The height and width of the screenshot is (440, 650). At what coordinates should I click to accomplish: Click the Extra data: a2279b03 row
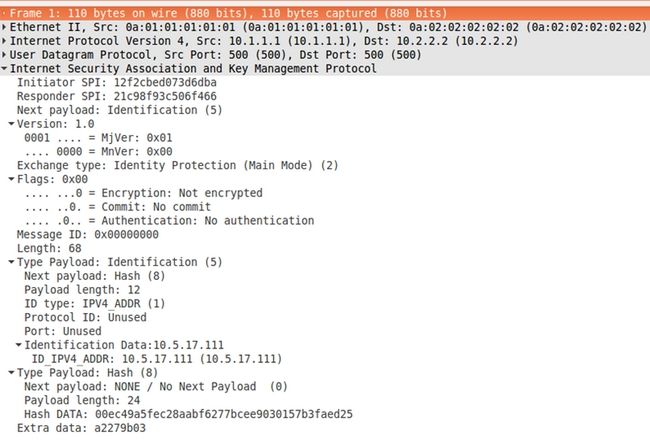pos(82,427)
